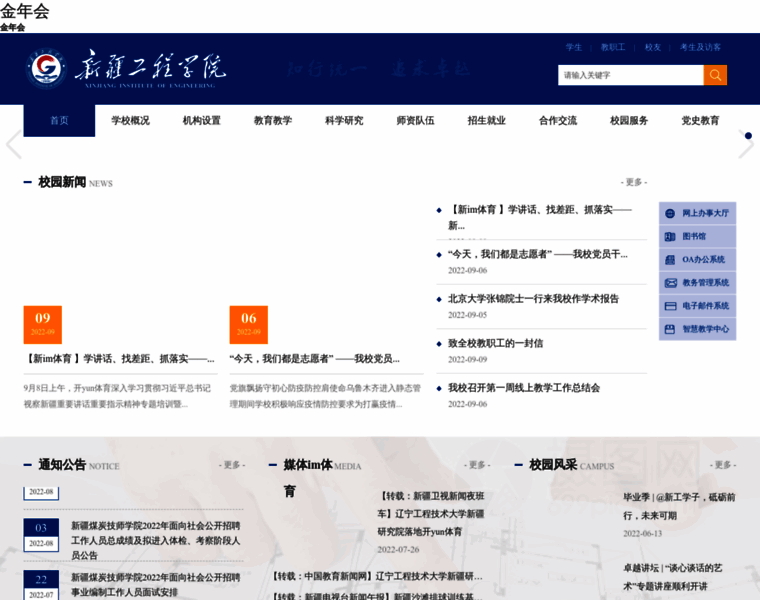This screenshot has height=600, width=760.
Task: Select 首页 in the navigation bar
Action: coord(59,121)
